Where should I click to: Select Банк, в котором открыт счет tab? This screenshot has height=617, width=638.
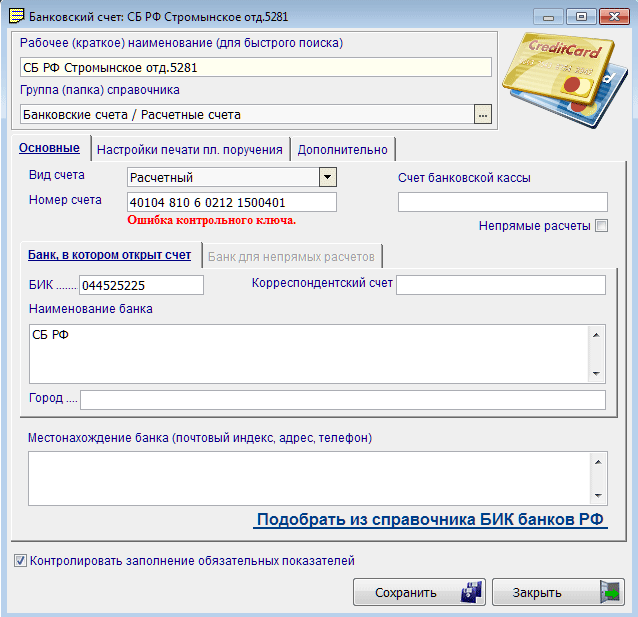click(109, 255)
